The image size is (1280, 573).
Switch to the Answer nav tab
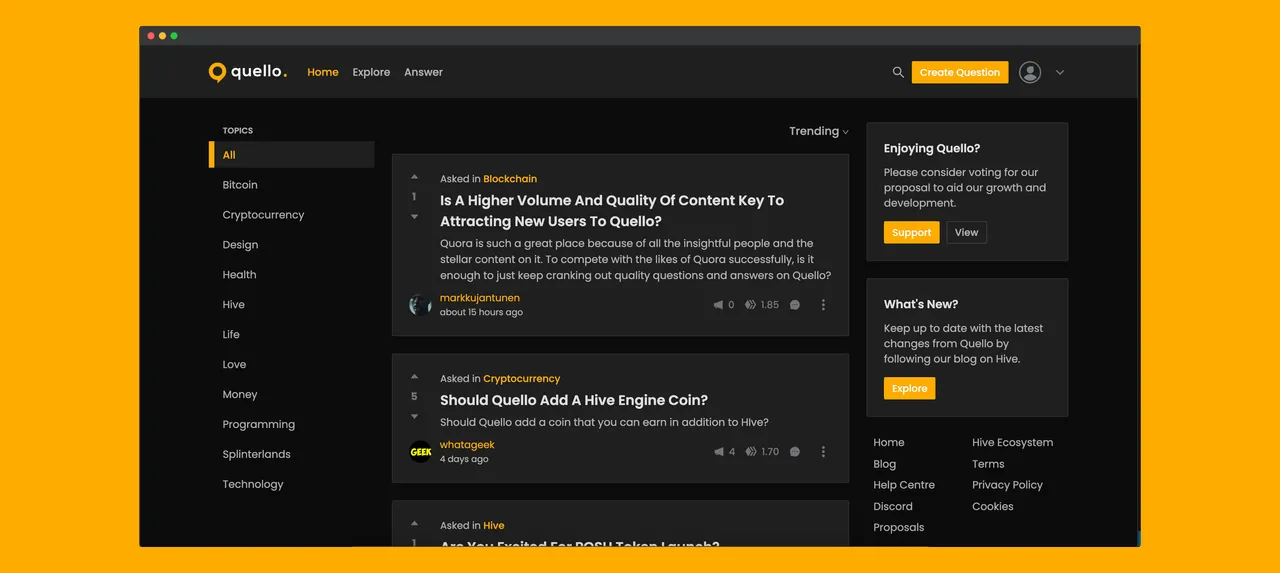point(423,72)
